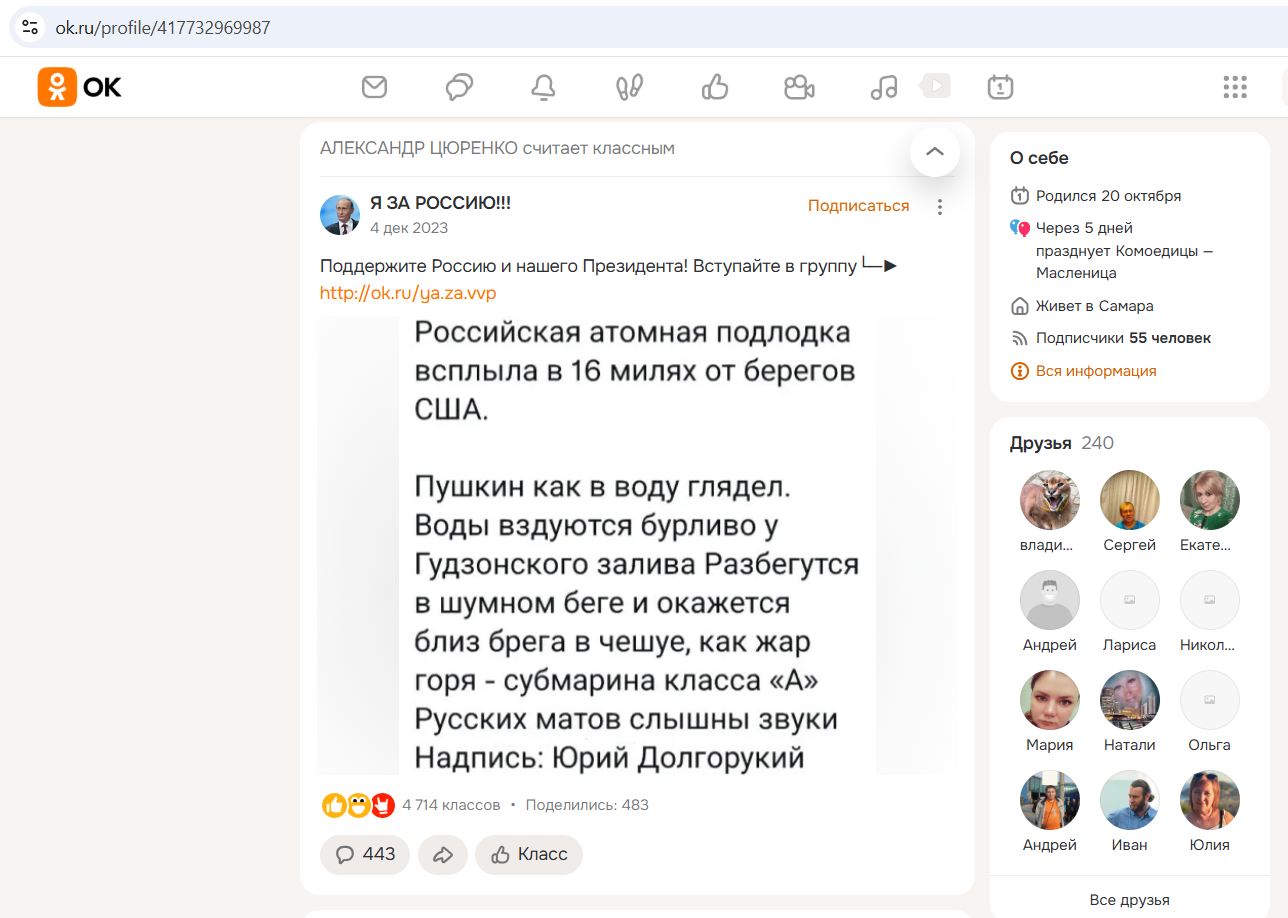This screenshot has height=918, width=1288.
Task: Open friend Сергей's profile thumbnail
Action: (1129, 499)
